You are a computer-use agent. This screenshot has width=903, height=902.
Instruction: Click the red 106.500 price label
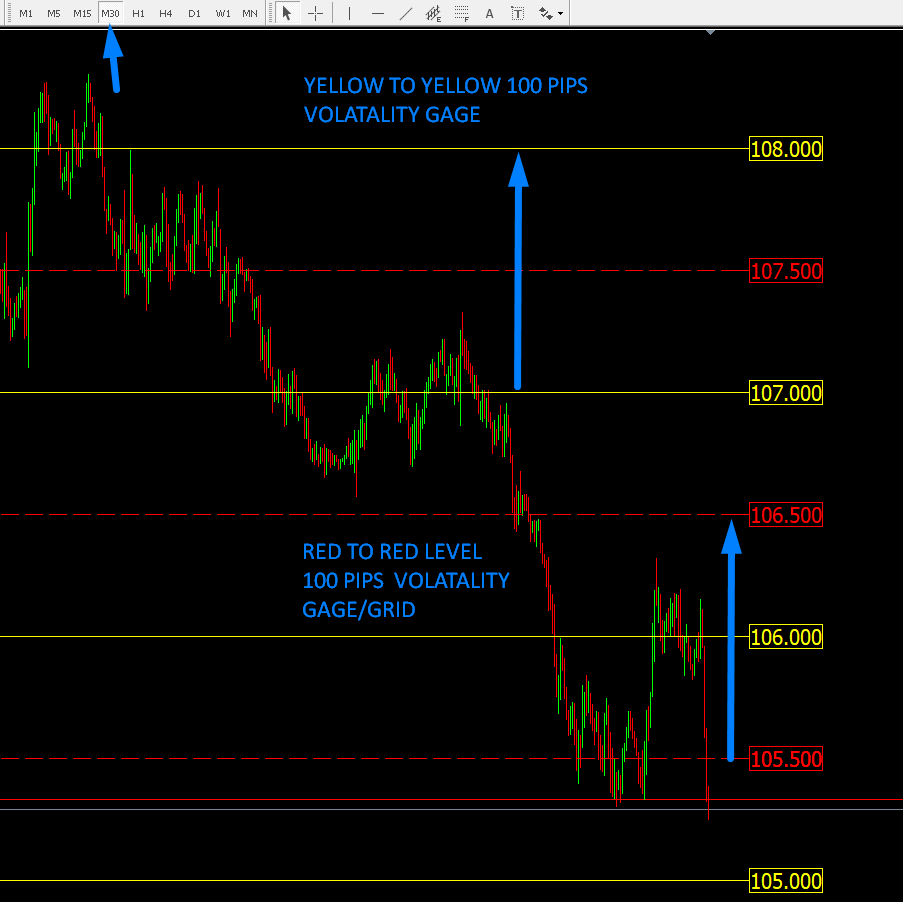(786, 516)
